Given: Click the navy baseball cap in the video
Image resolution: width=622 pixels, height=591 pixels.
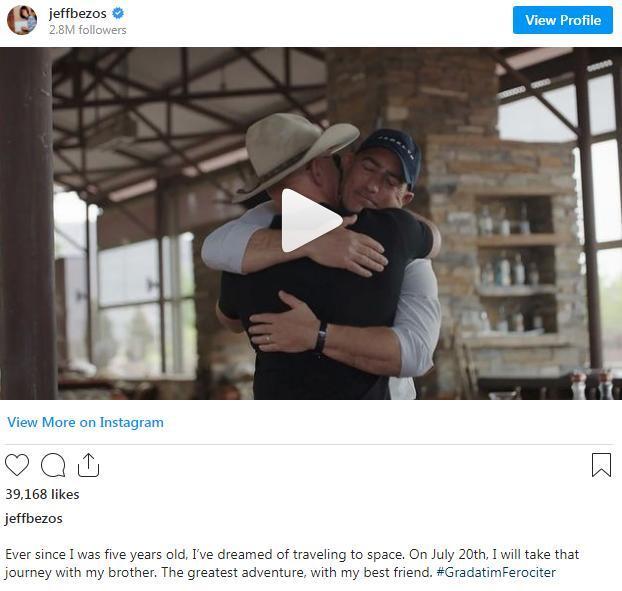Looking at the screenshot, I should coord(391,155).
